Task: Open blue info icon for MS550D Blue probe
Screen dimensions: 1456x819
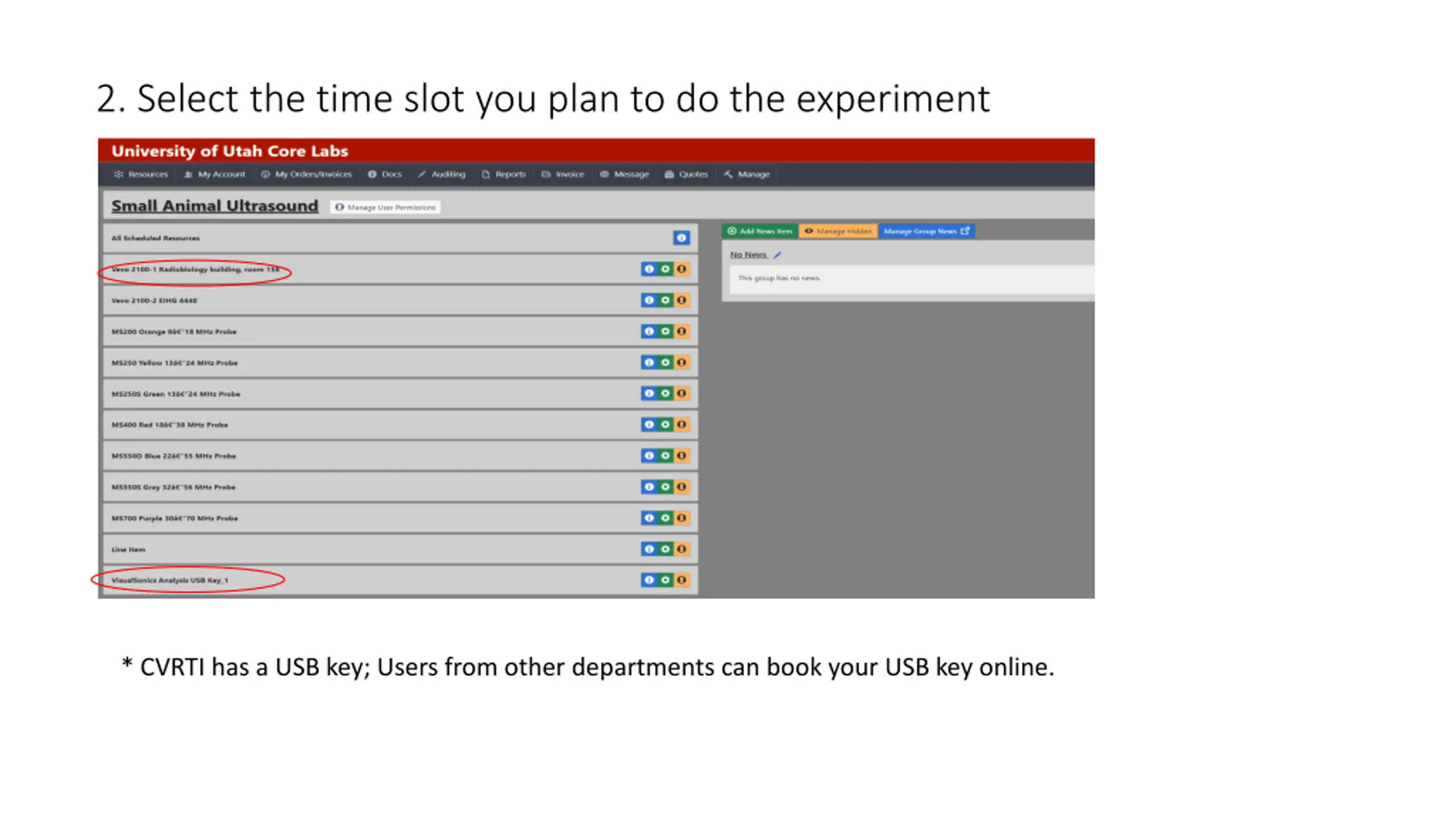Action: pyautogui.click(x=649, y=456)
